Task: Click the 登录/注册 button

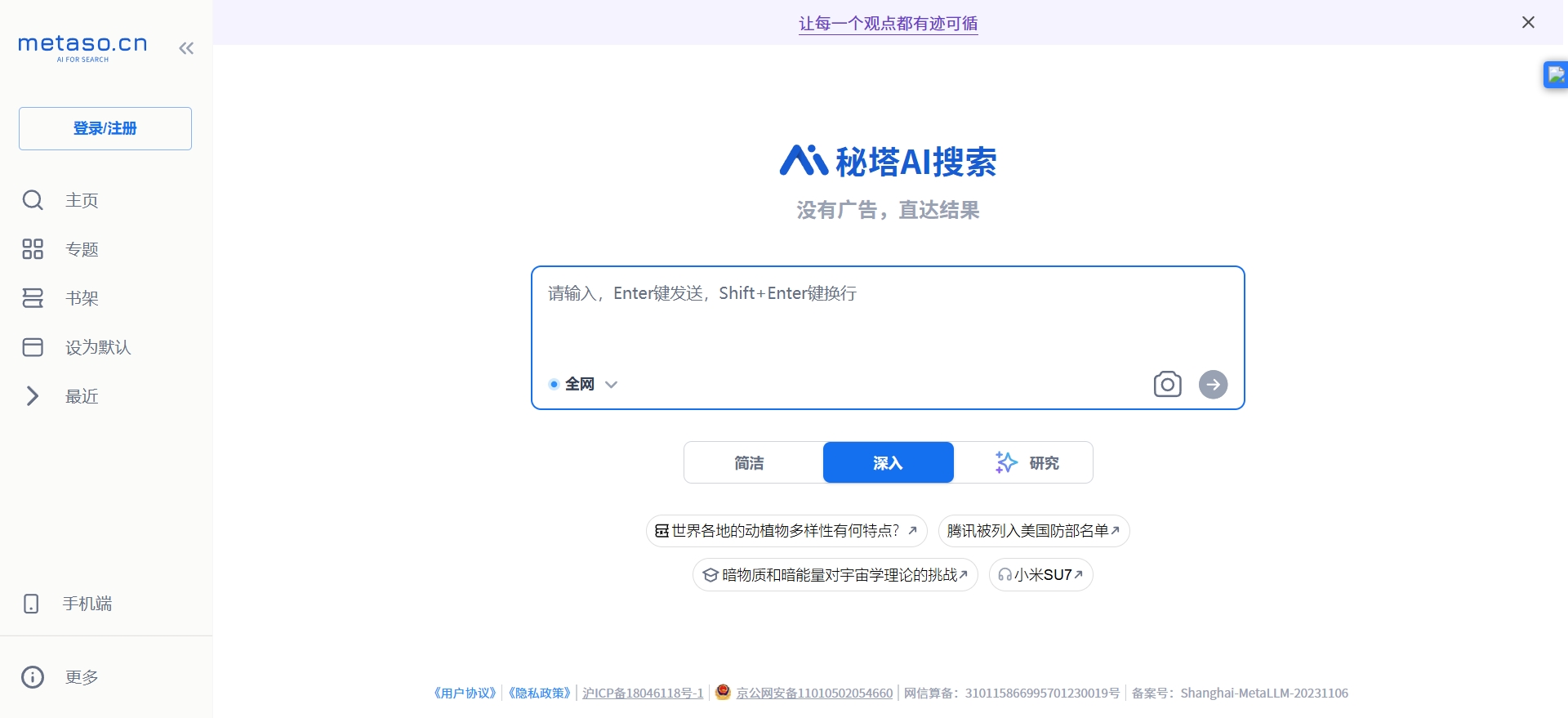Action: 105,128
